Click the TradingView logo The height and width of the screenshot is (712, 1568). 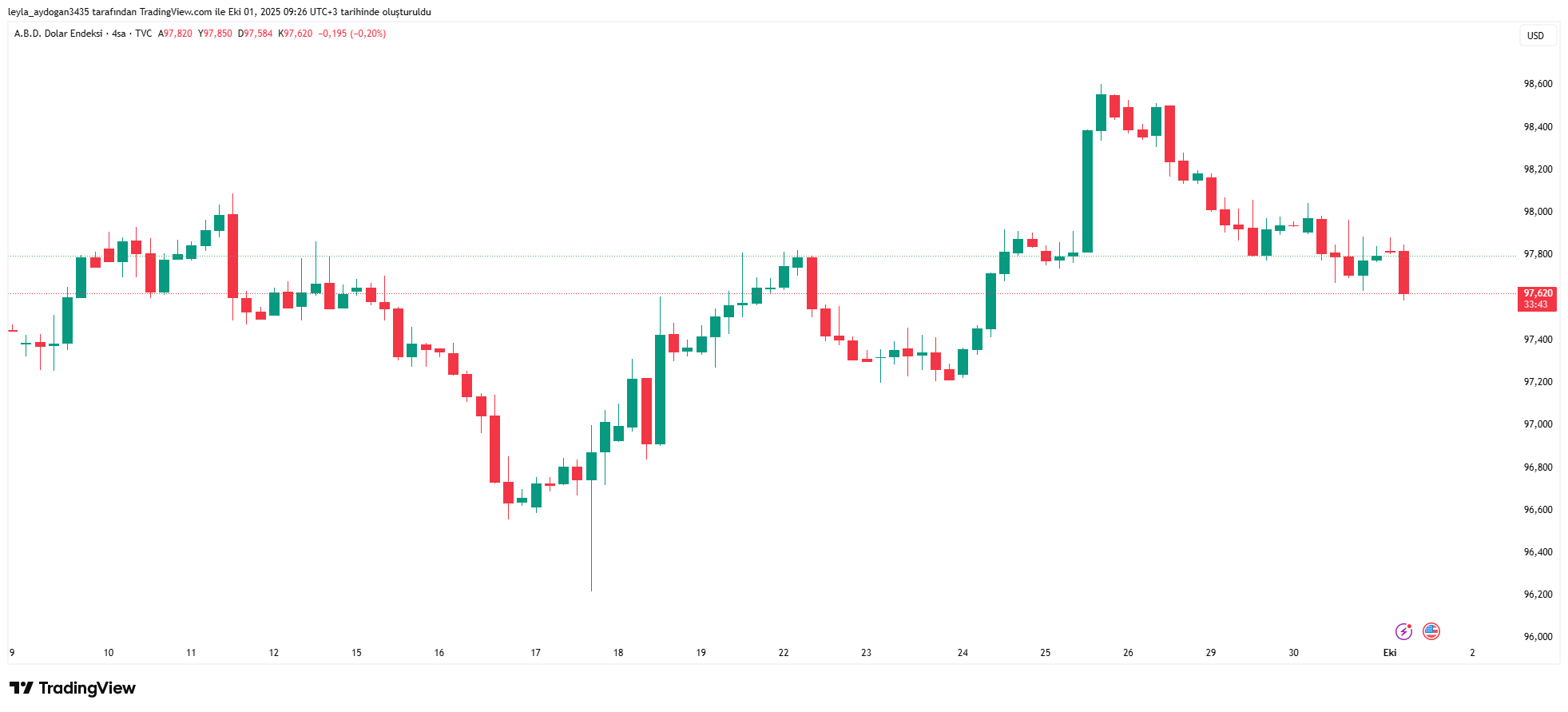(73, 688)
